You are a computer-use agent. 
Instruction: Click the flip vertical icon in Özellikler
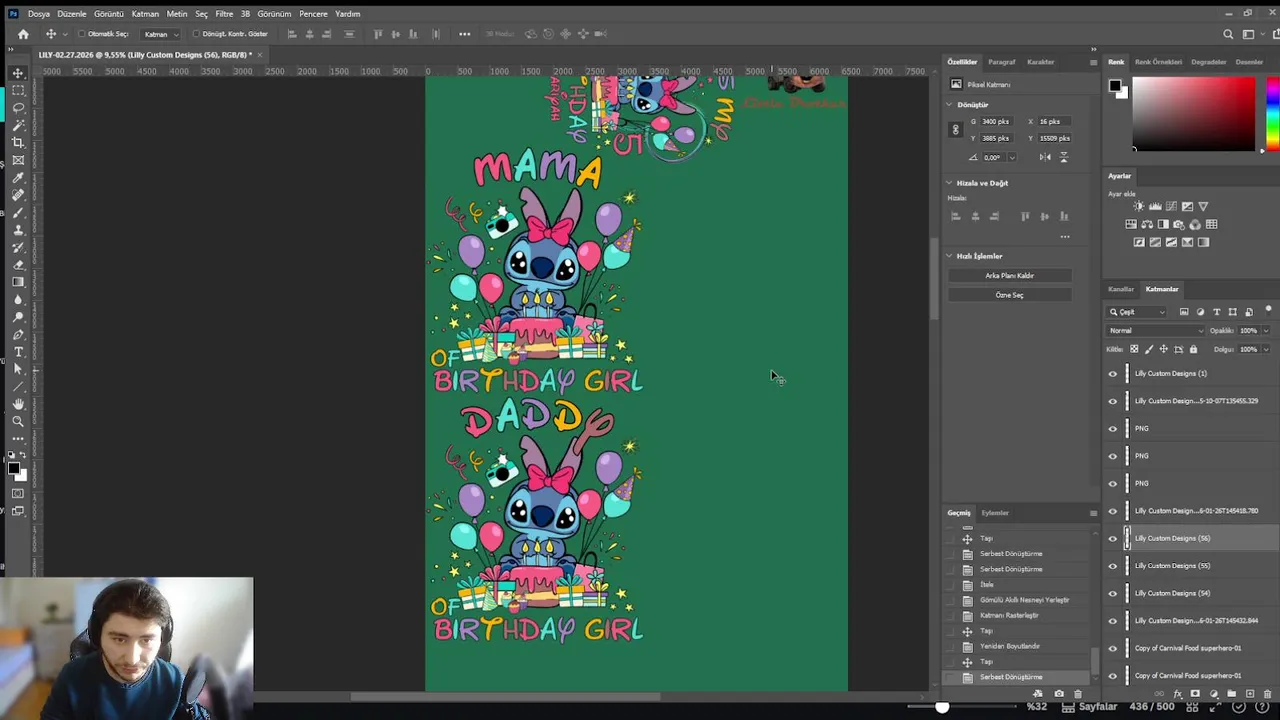click(1063, 157)
